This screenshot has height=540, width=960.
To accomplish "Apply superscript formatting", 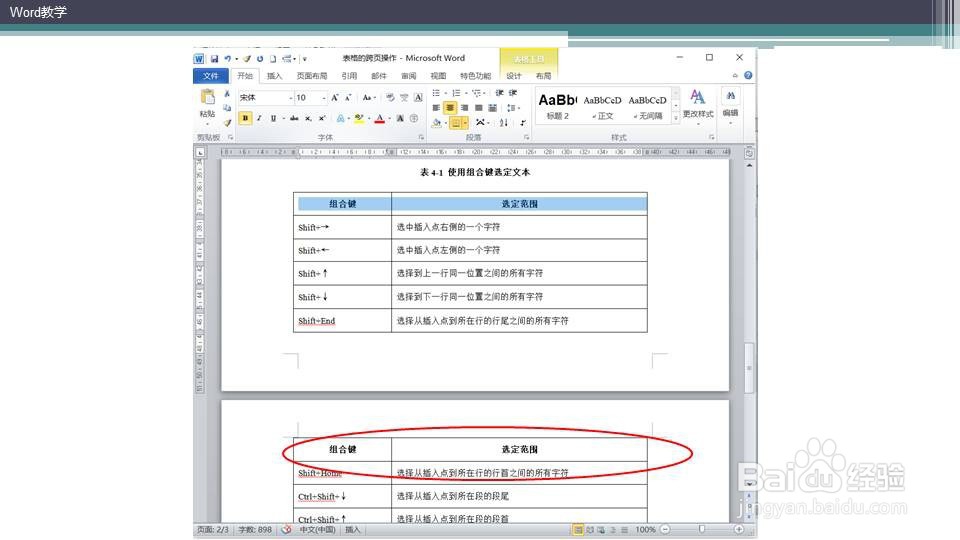I will coord(321,118).
